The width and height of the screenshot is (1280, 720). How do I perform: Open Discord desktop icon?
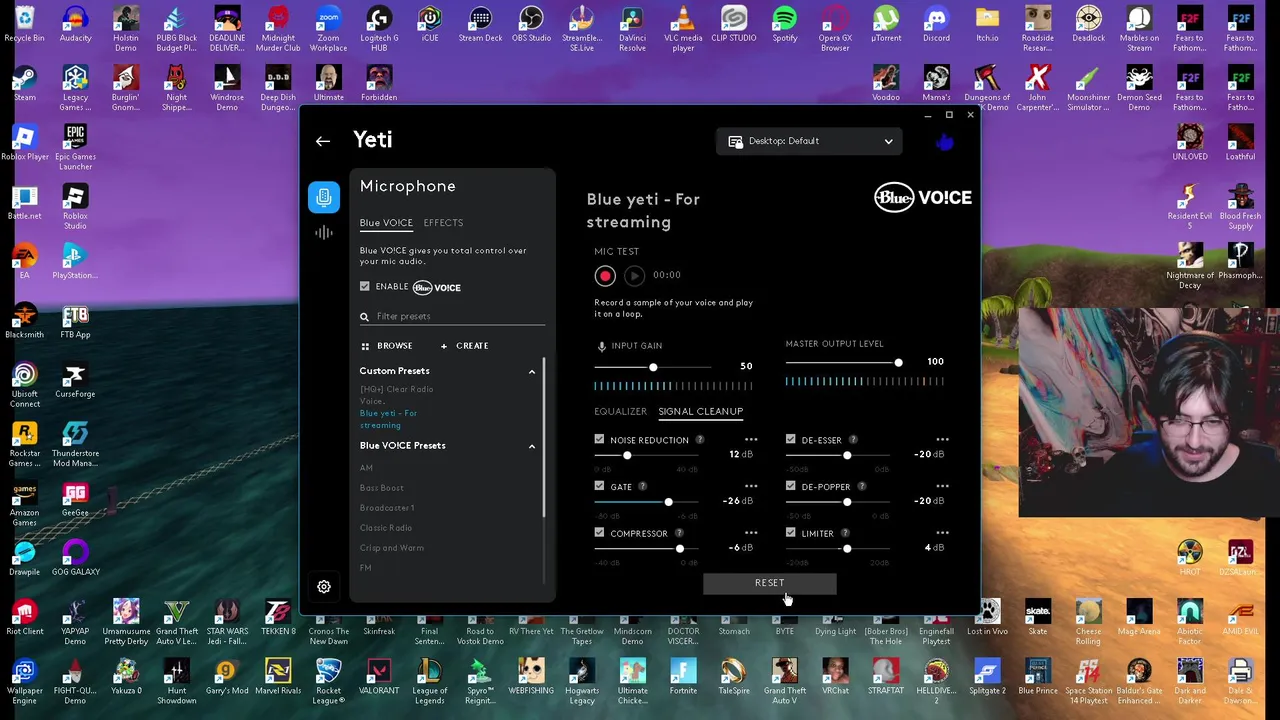[936, 26]
